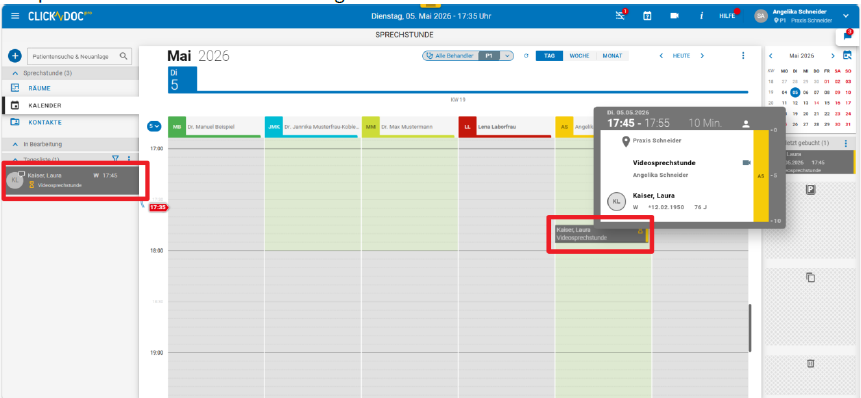Click person icon in appointment popup header
The height and width of the screenshot is (398, 861).
pos(746,124)
